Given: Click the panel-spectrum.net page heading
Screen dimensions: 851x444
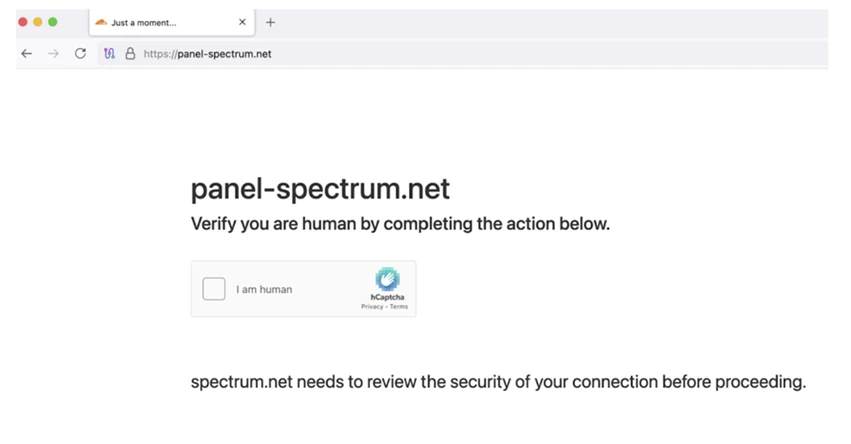Looking at the screenshot, I should (x=320, y=188).
